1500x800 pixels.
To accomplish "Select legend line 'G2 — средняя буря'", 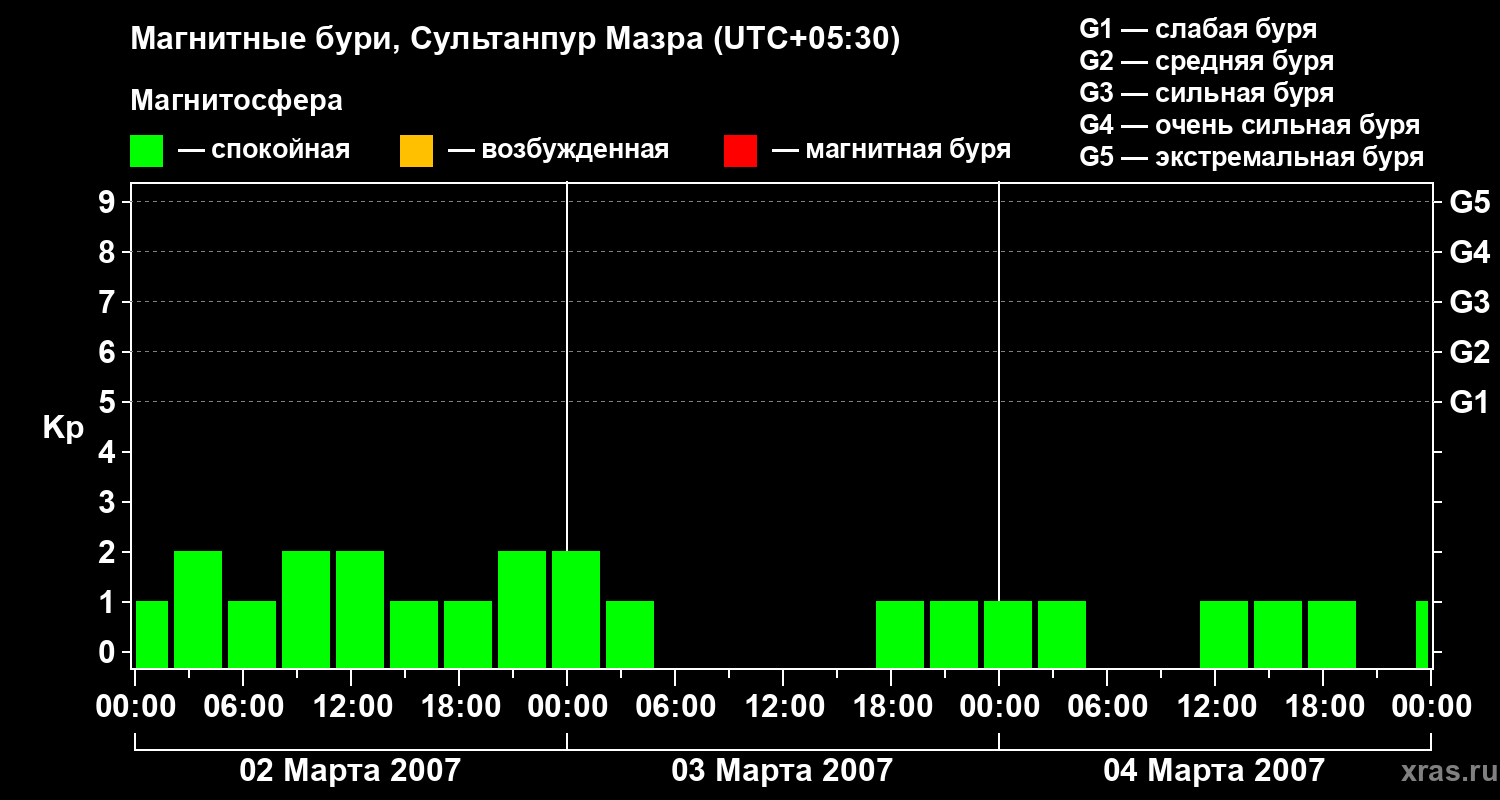I will [x=1207, y=61].
